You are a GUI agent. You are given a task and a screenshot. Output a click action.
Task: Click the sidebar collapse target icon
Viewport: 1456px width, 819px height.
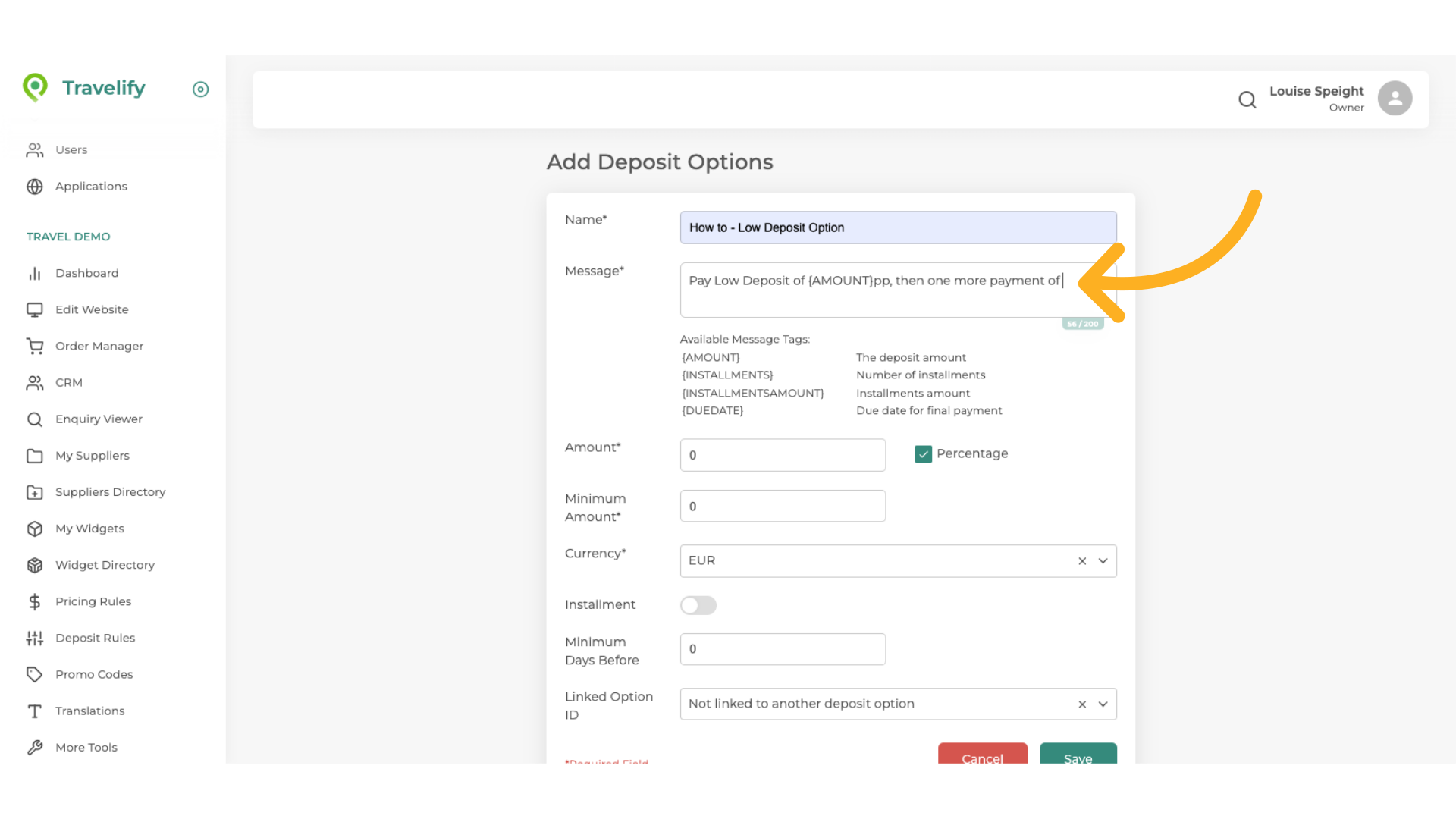pyautogui.click(x=200, y=89)
